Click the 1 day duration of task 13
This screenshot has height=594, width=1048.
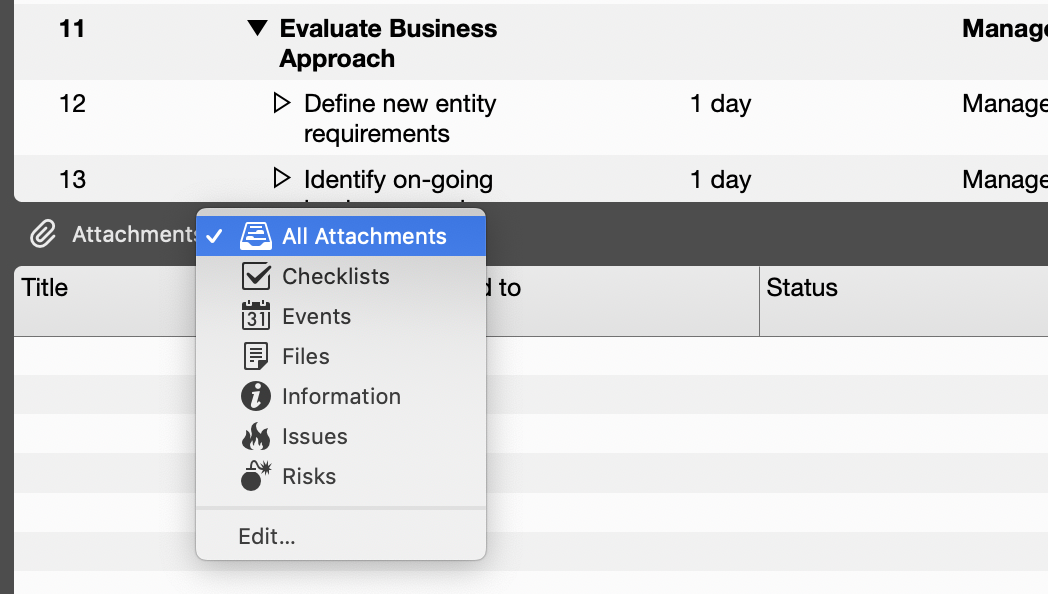pyautogui.click(x=720, y=180)
